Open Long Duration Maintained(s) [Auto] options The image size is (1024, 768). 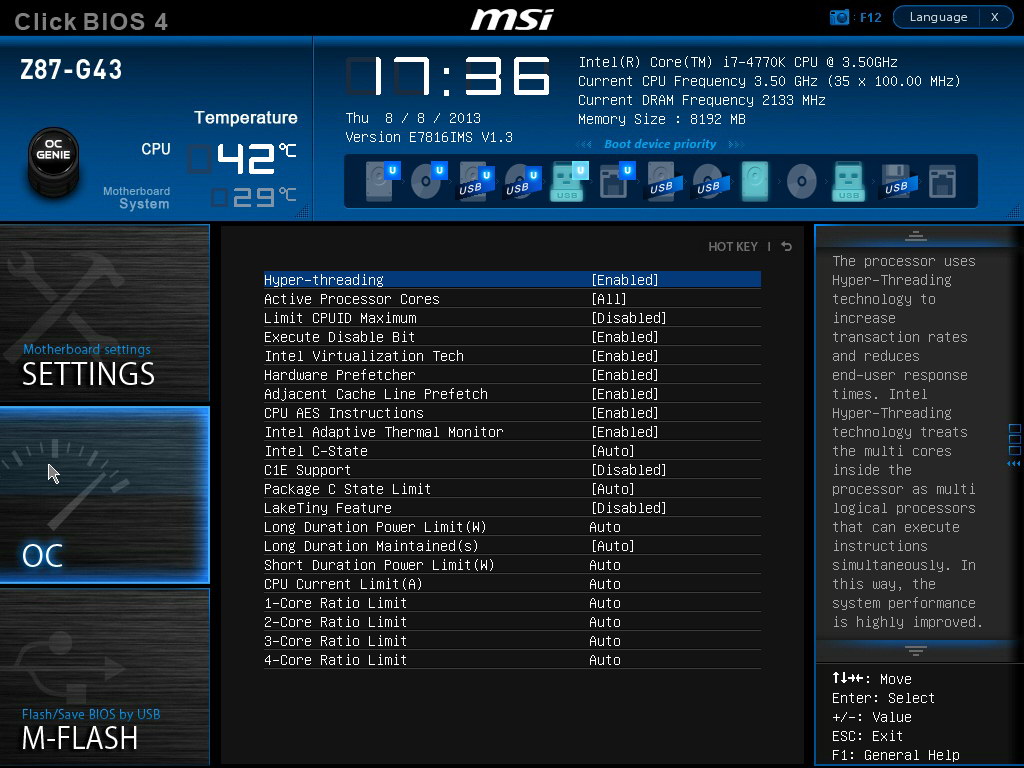[x=613, y=545]
